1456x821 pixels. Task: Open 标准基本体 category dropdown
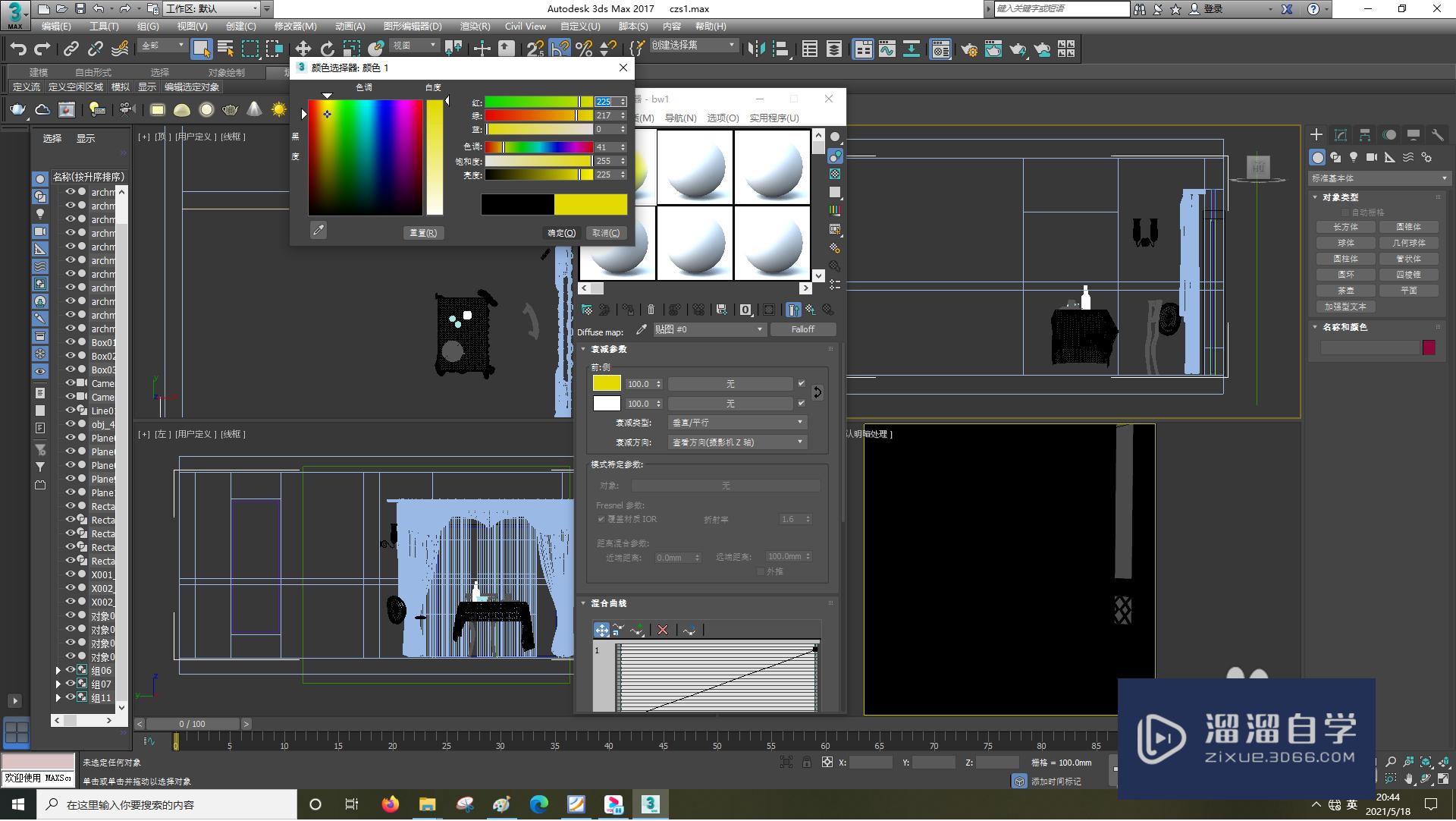click(1379, 178)
